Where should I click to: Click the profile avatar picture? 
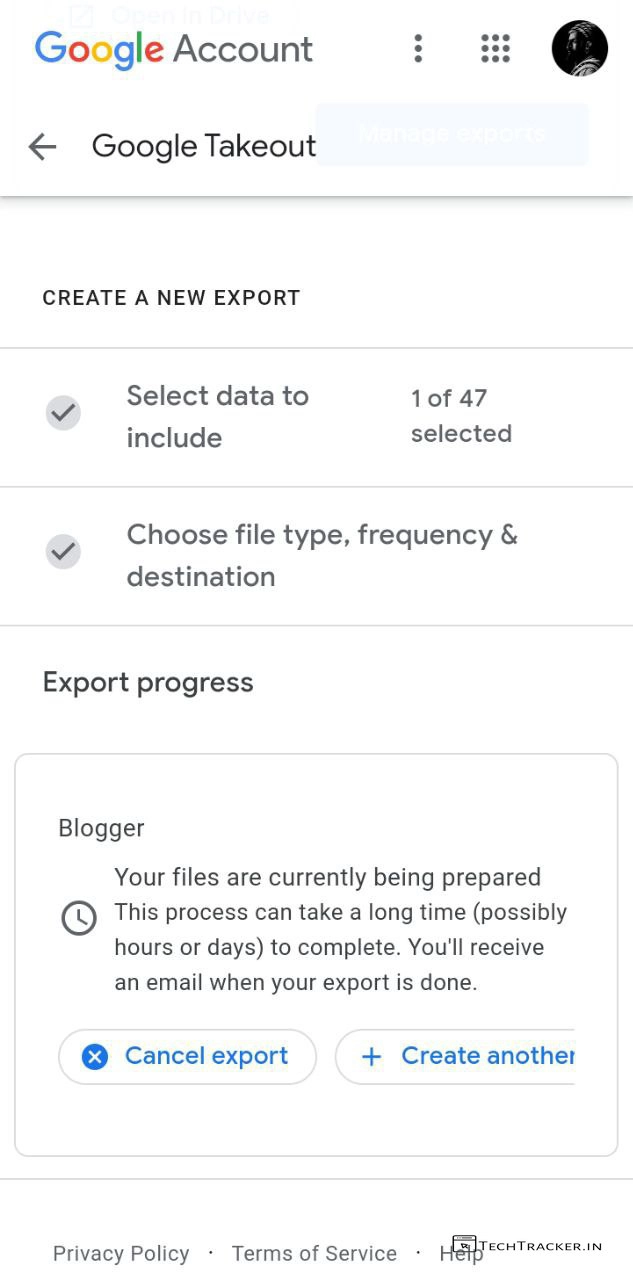click(580, 48)
